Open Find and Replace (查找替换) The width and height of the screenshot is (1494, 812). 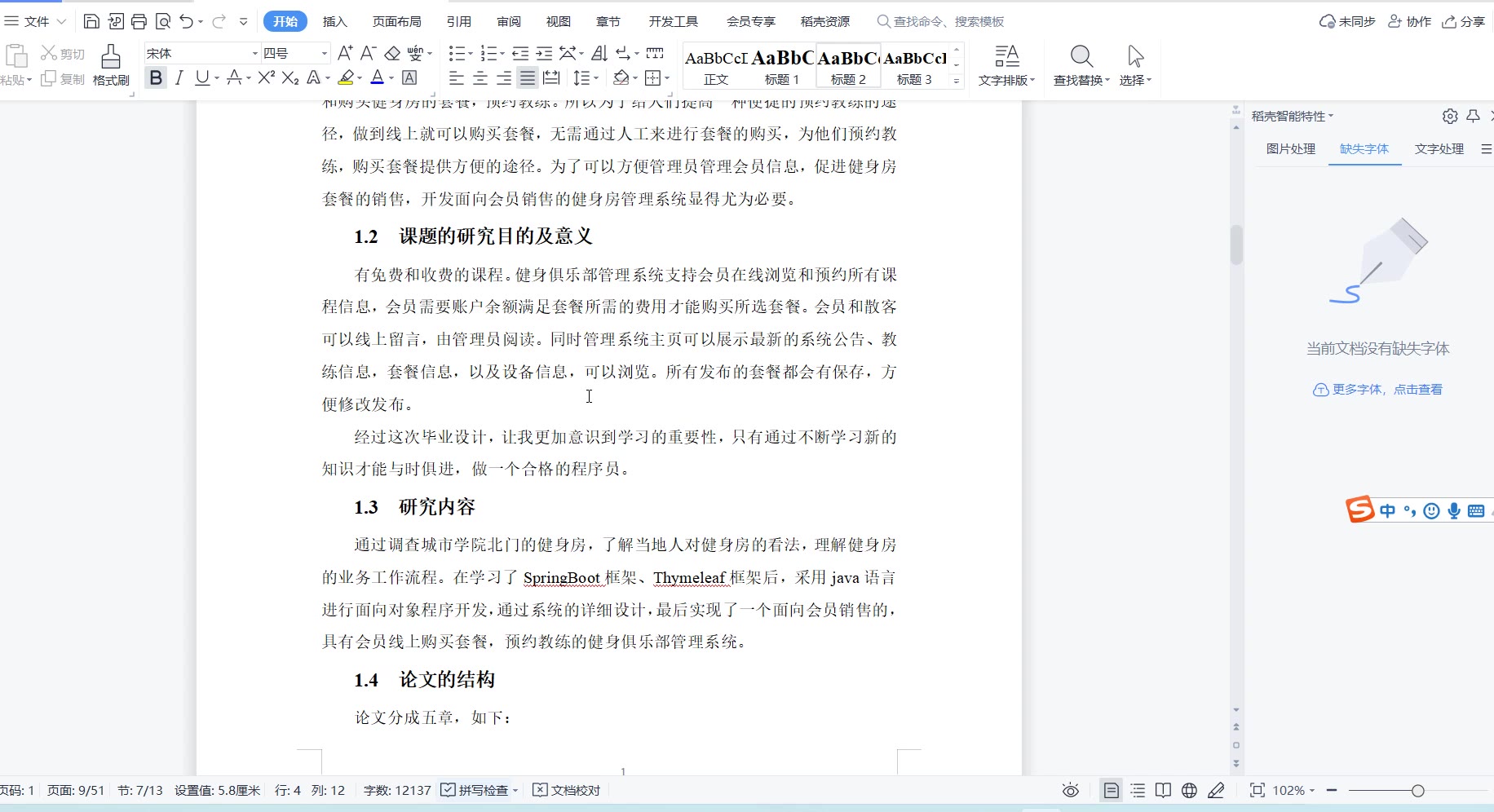pos(1081,65)
